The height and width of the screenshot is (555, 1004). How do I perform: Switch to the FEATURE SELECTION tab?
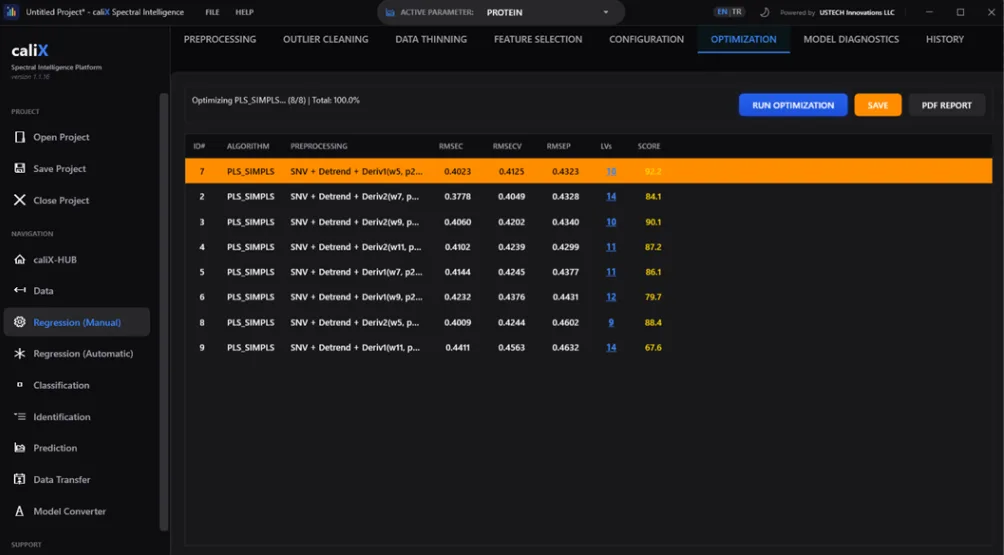click(538, 39)
